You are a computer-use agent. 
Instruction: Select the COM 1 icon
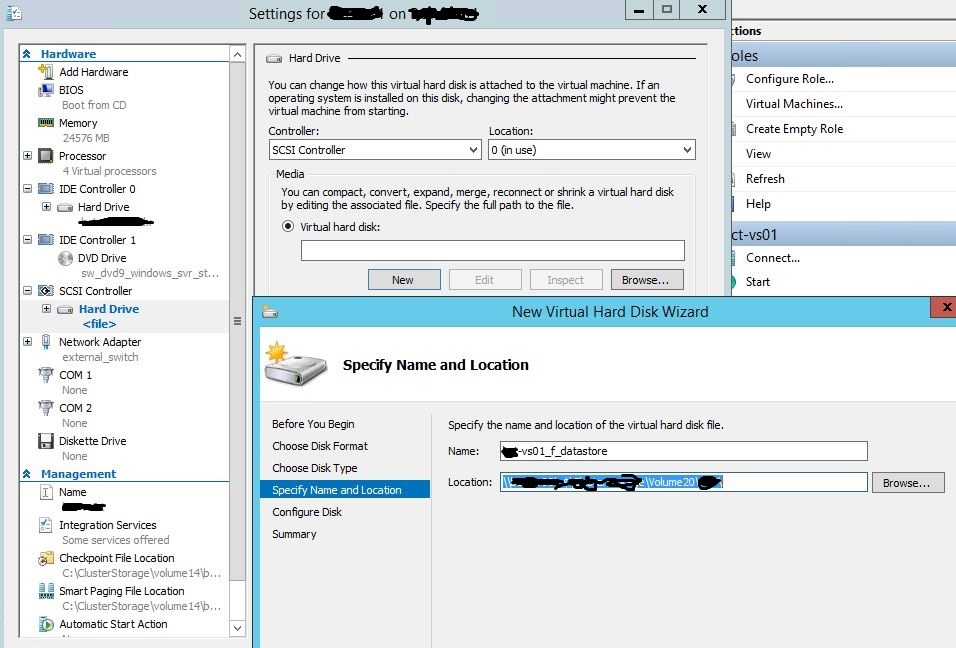pos(45,374)
